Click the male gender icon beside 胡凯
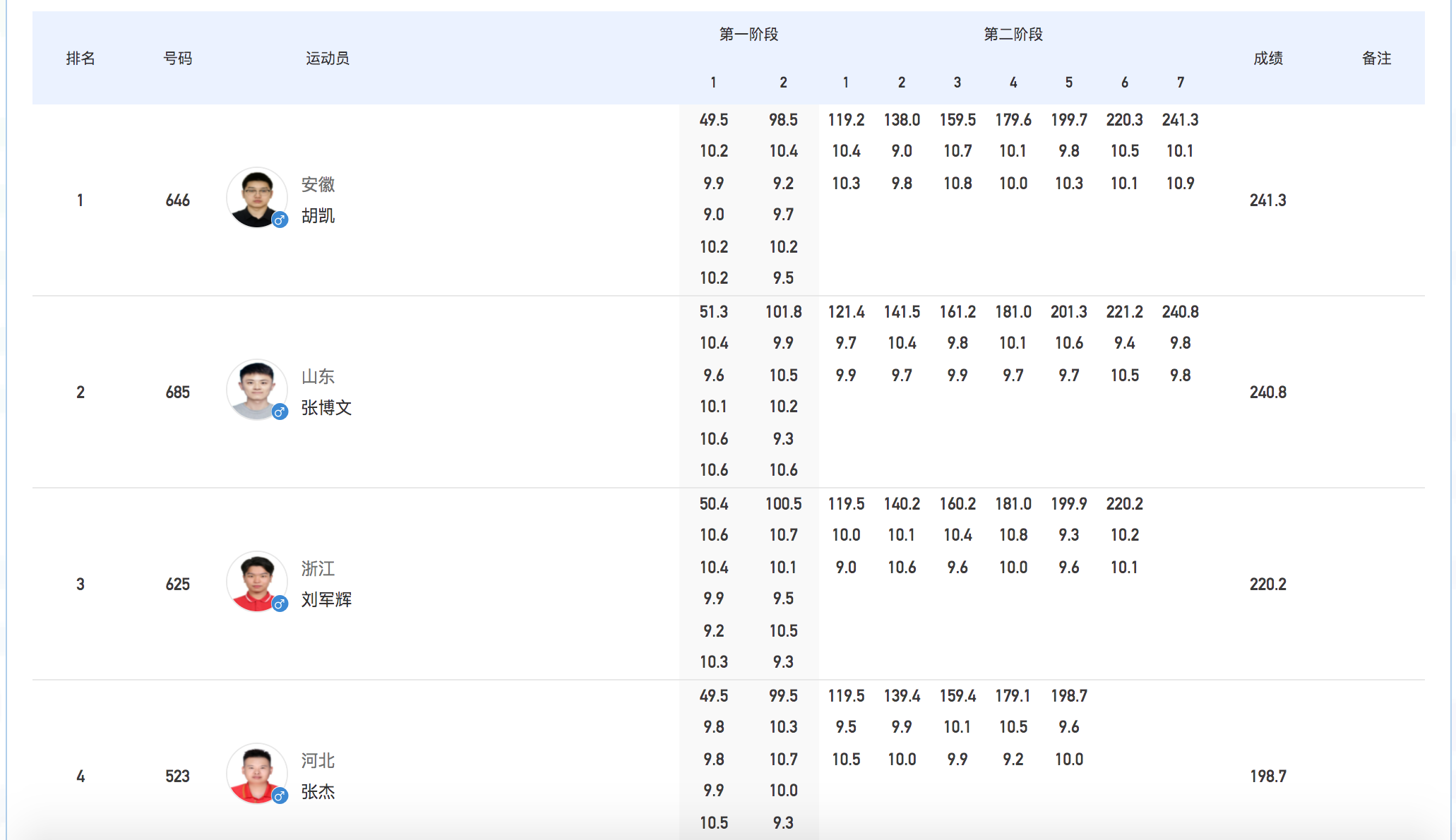The width and height of the screenshot is (1456, 840). click(x=280, y=220)
